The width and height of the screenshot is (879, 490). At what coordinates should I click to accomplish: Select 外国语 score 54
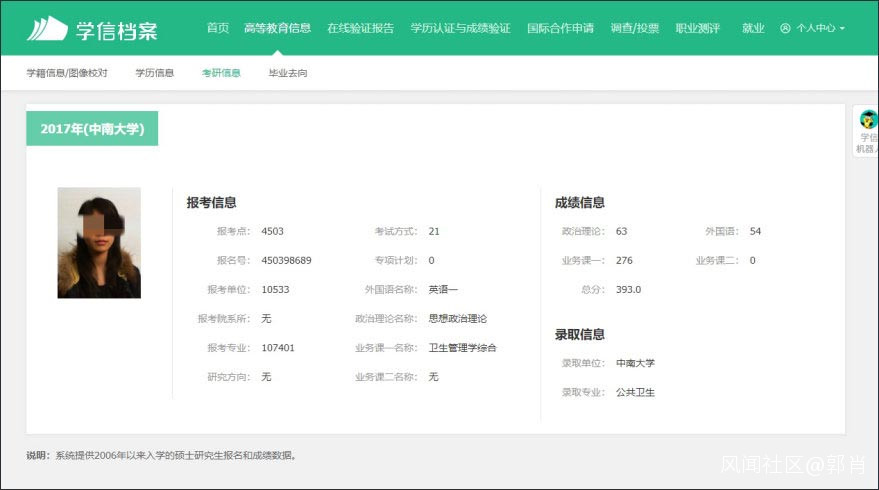point(755,231)
